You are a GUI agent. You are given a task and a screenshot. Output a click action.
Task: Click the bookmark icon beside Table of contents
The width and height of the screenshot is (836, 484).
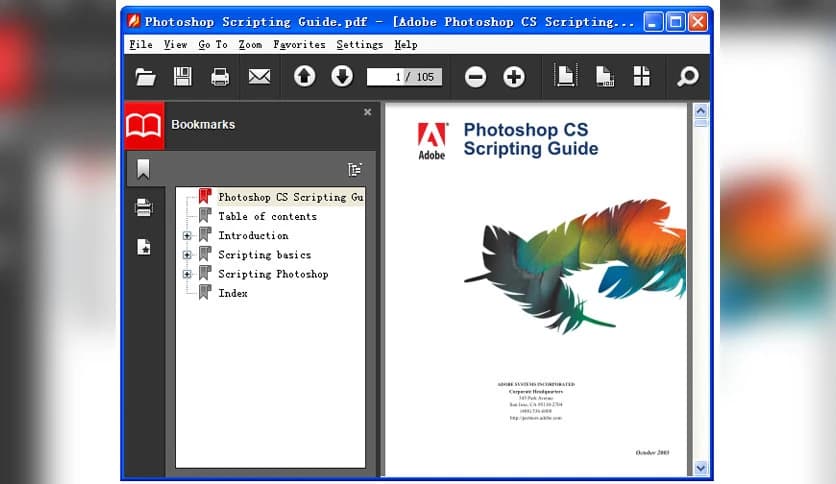coord(205,215)
